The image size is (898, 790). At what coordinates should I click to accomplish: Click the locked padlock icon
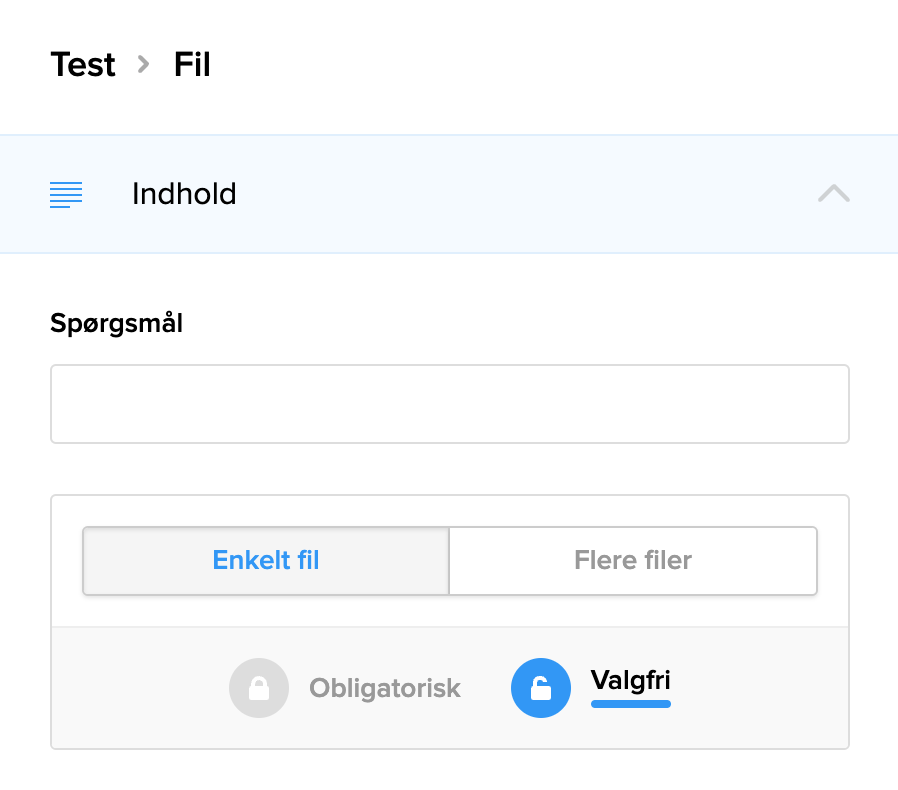click(259, 688)
